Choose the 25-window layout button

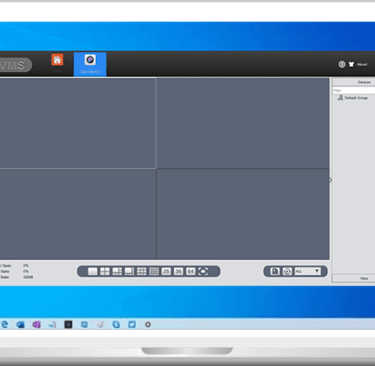point(166,271)
